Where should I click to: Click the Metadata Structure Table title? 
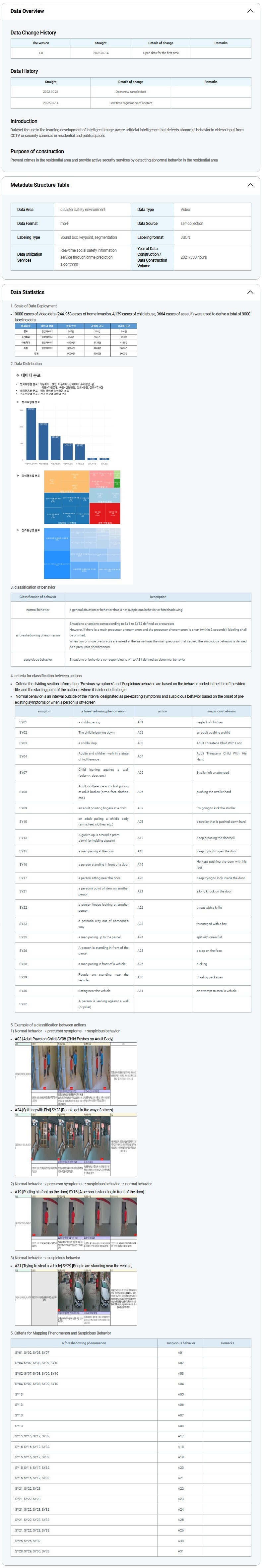pos(39,185)
